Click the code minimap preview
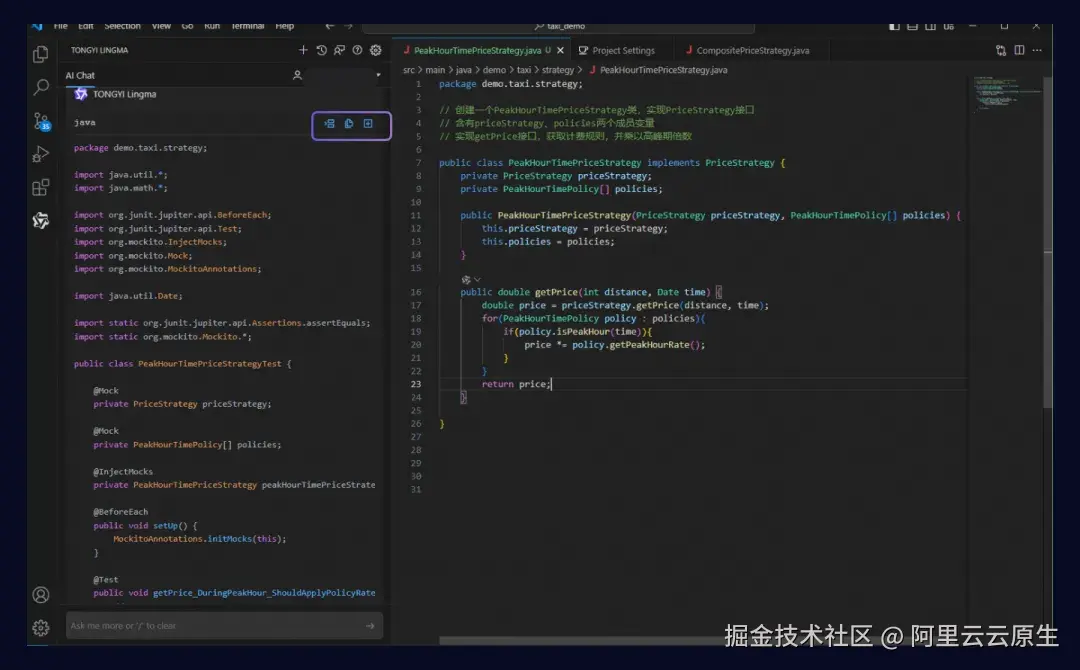This screenshot has width=1080, height=670. pyautogui.click(x=1006, y=93)
